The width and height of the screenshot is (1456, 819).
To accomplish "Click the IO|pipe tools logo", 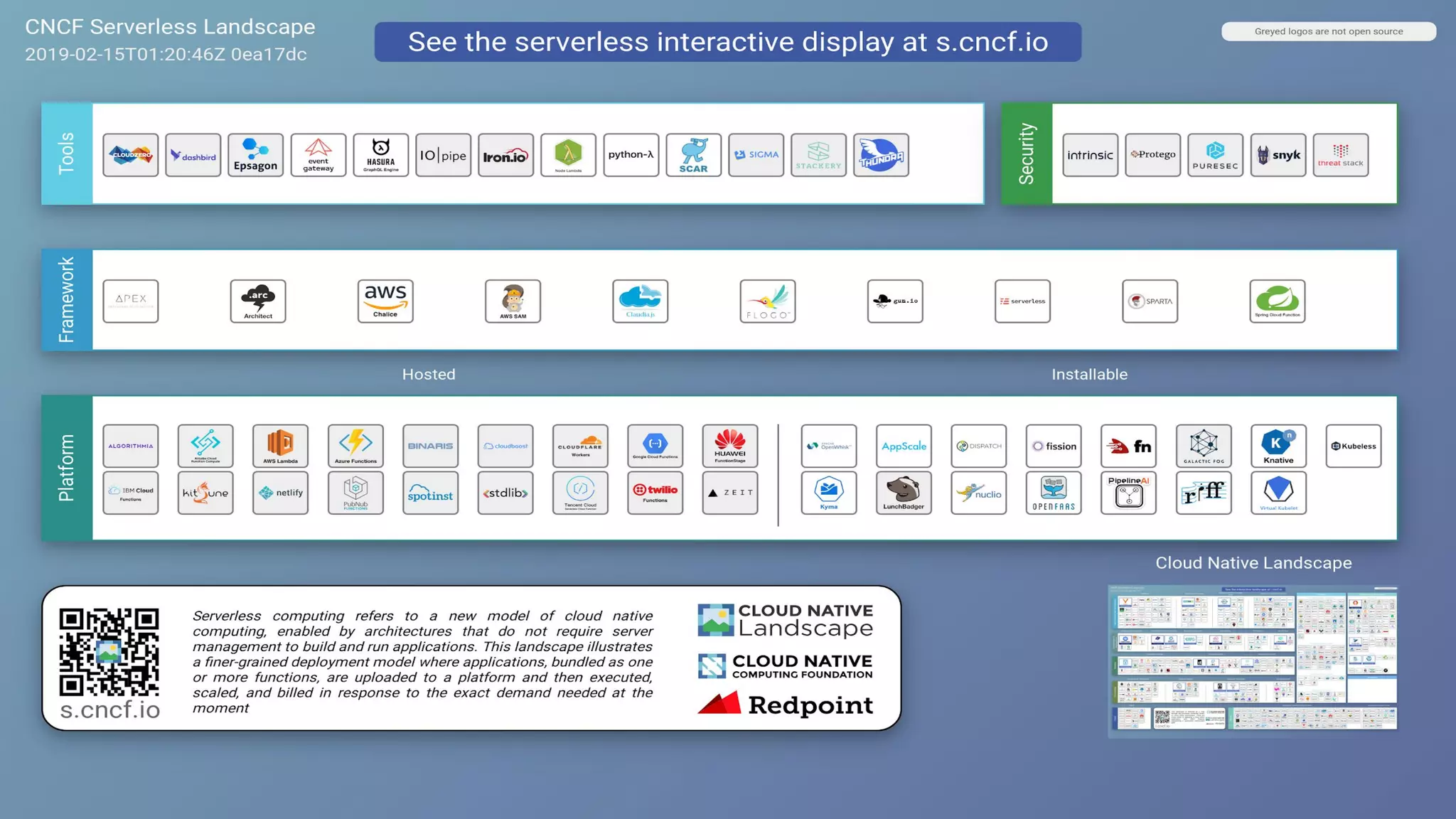I will (443, 155).
